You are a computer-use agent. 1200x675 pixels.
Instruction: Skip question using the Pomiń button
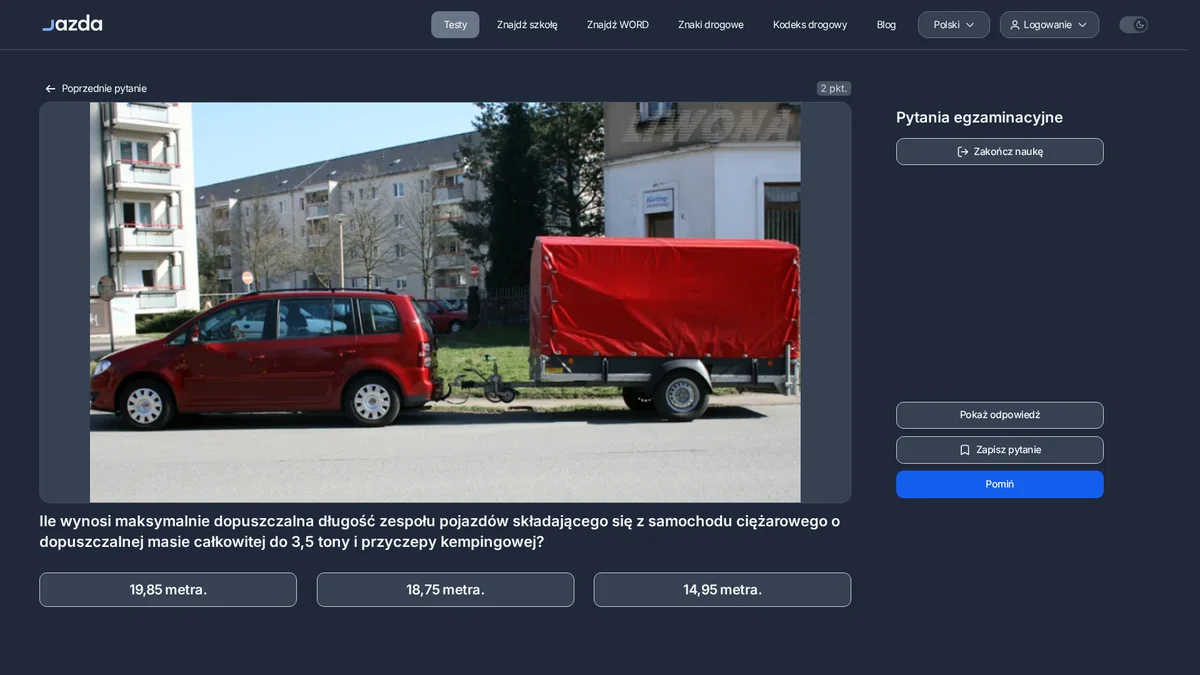pos(1000,484)
